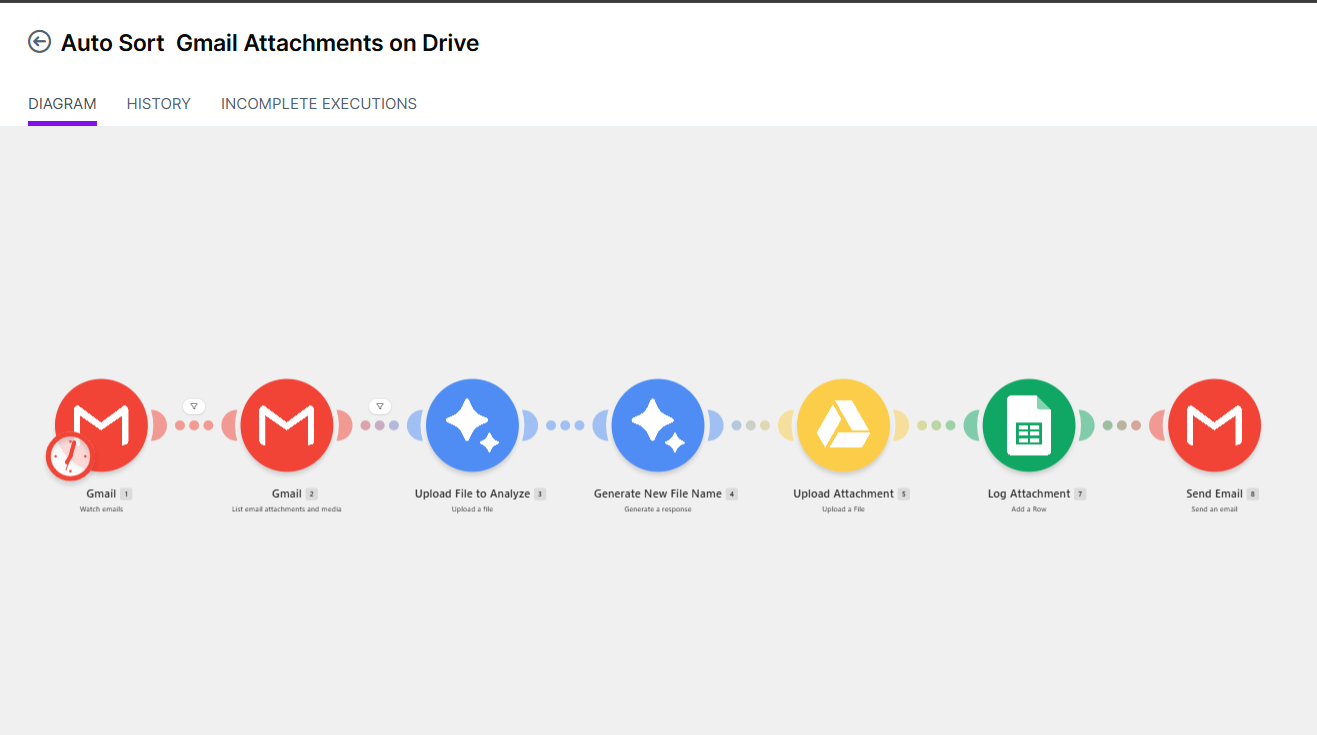Image resolution: width=1317 pixels, height=735 pixels.
Task: Click the scenario title Auto Sort Gmail Attachments
Action: pos(270,43)
